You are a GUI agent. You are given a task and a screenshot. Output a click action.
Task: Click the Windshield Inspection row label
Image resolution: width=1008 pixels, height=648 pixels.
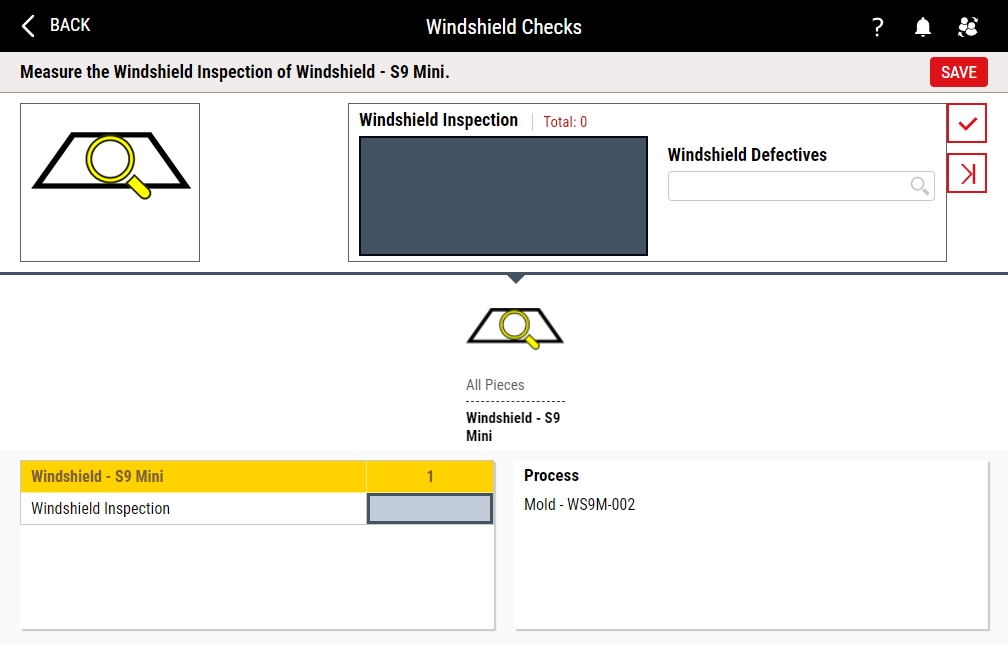[101, 508]
